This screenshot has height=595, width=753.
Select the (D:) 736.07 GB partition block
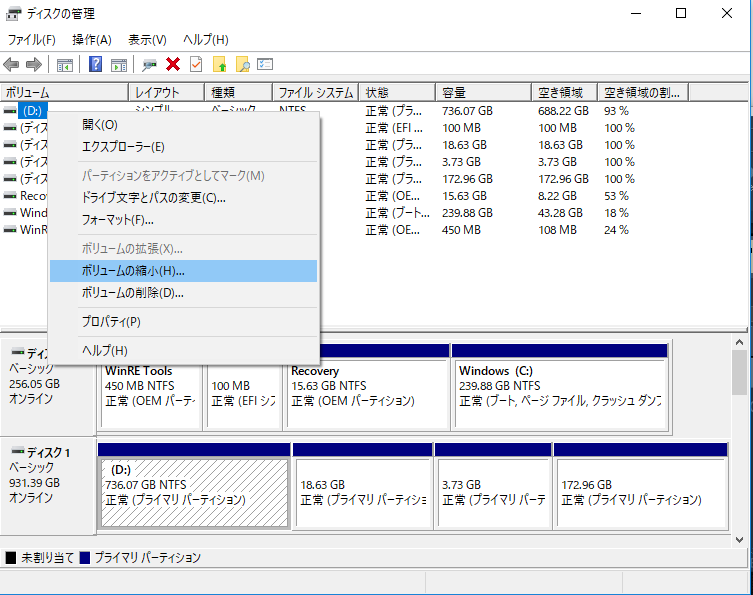(194, 486)
